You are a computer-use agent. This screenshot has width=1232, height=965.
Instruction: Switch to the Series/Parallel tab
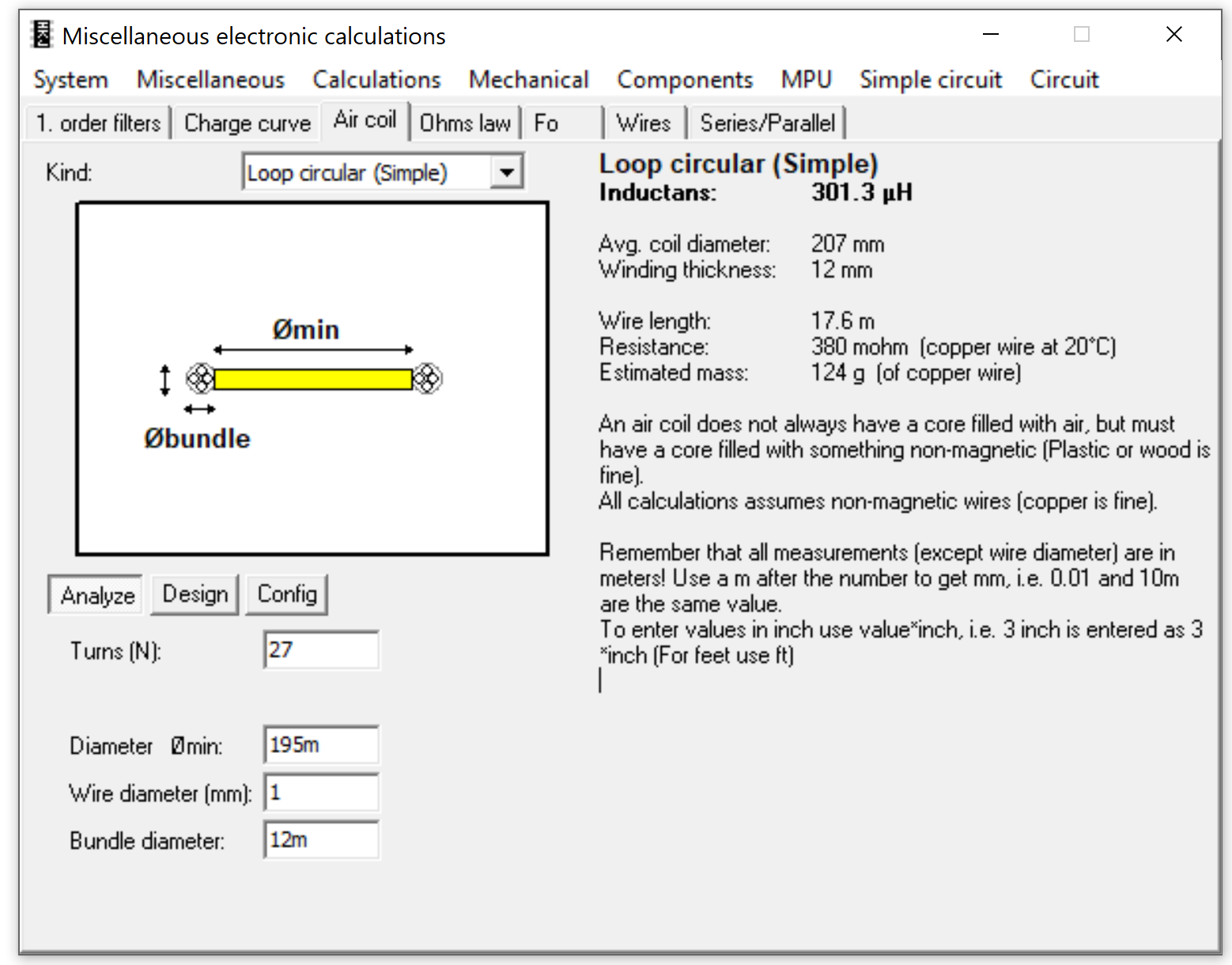[x=767, y=123]
